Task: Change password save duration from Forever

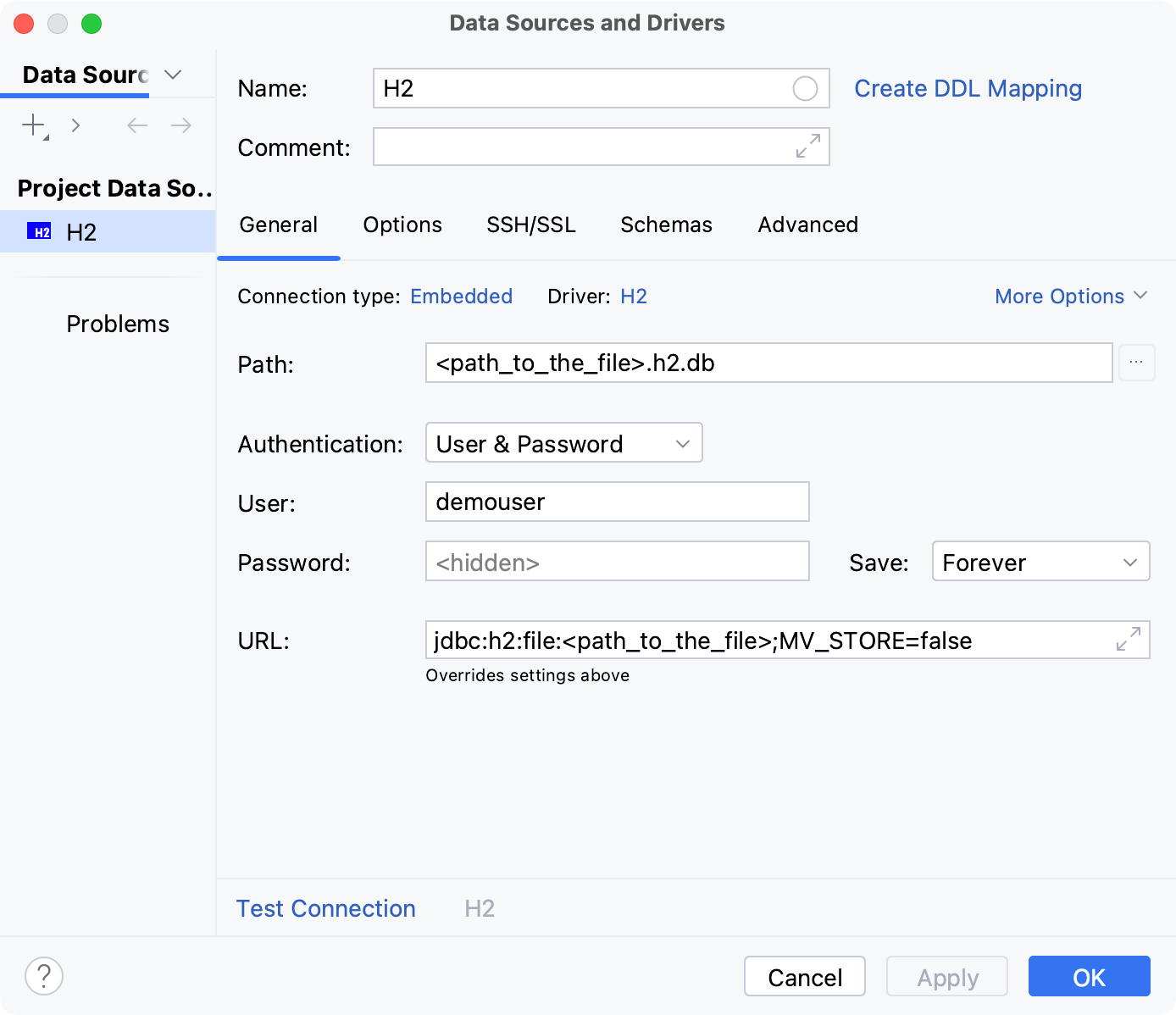Action: tap(1040, 561)
